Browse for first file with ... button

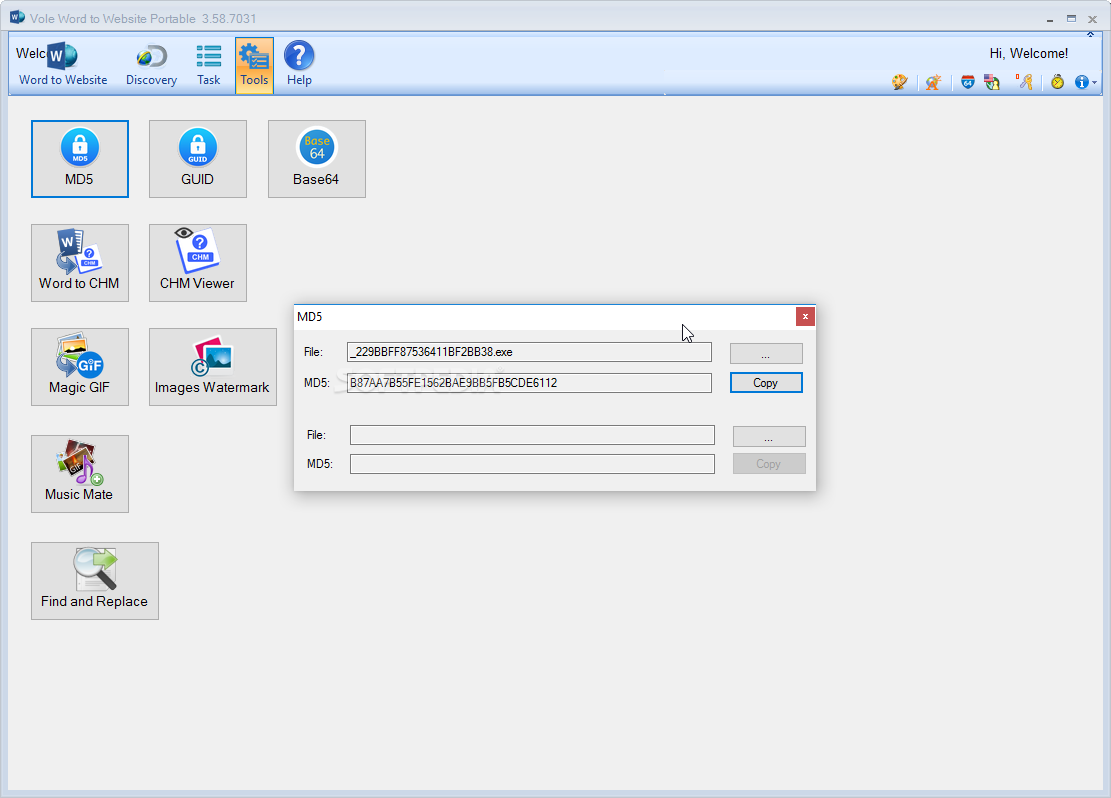point(766,354)
